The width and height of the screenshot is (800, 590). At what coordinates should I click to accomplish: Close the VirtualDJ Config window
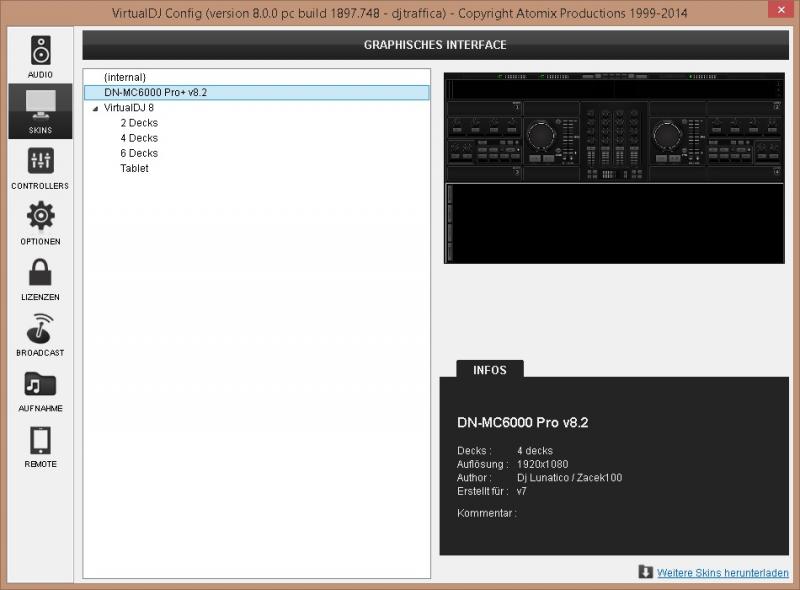(x=781, y=9)
